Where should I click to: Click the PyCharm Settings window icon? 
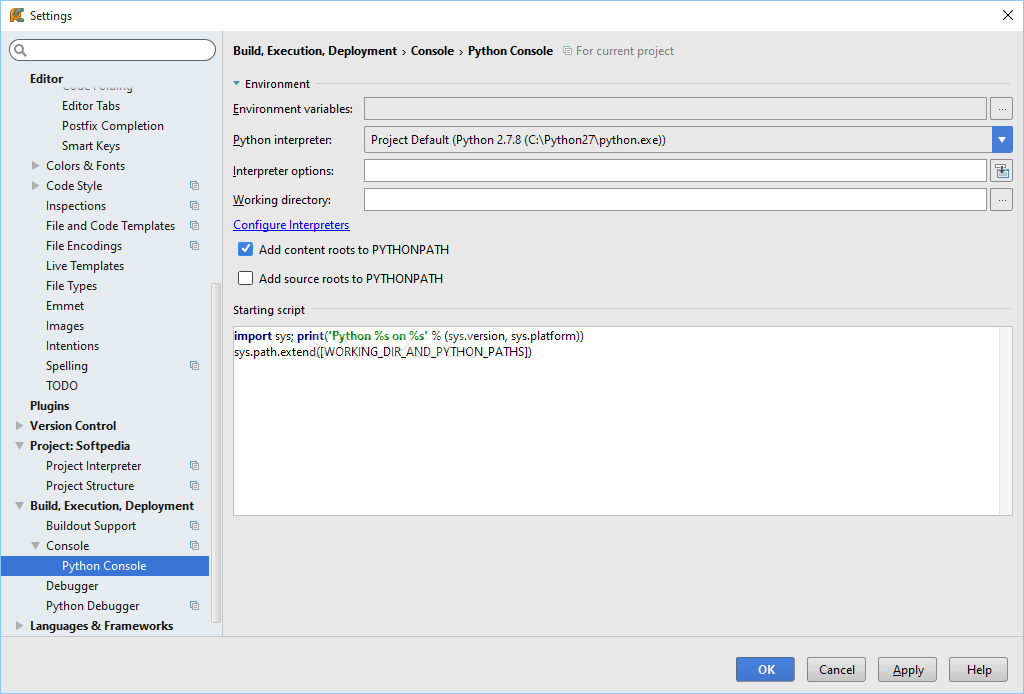pyautogui.click(x=16, y=15)
